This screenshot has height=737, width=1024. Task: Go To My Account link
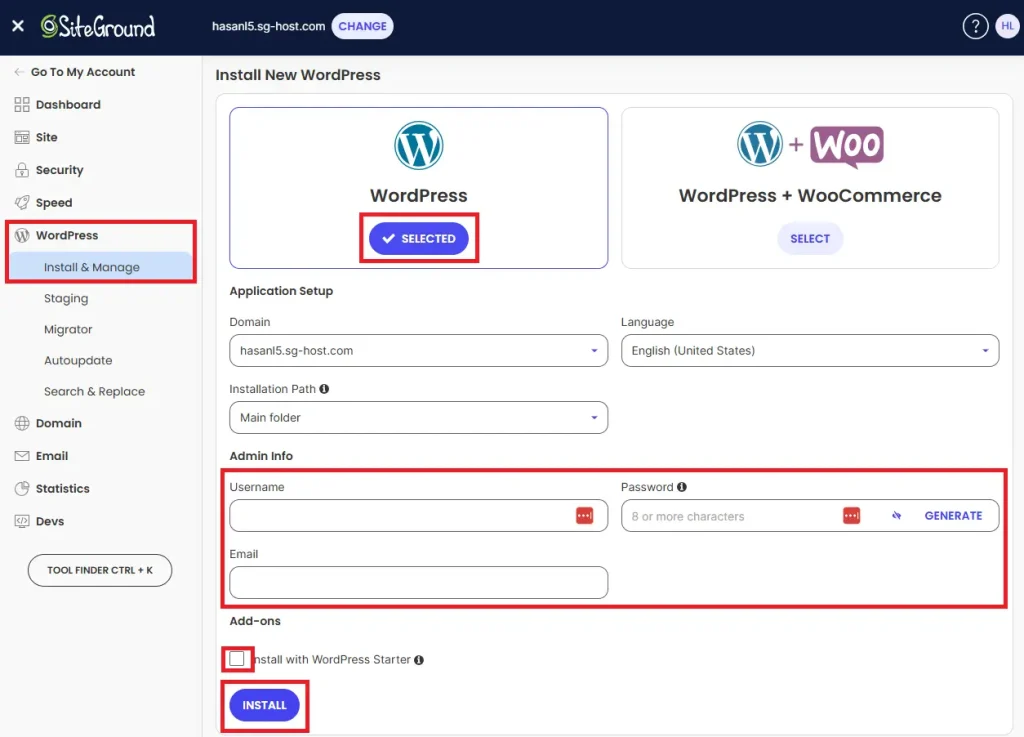pyautogui.click(x=83, y=72)
